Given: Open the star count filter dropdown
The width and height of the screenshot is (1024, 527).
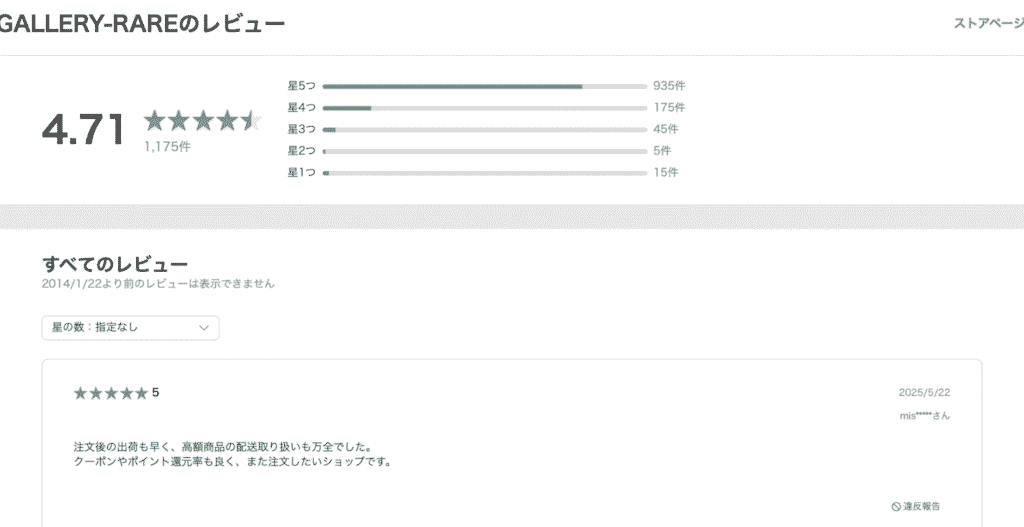Looking at the screenshot, I should point(131,328).
